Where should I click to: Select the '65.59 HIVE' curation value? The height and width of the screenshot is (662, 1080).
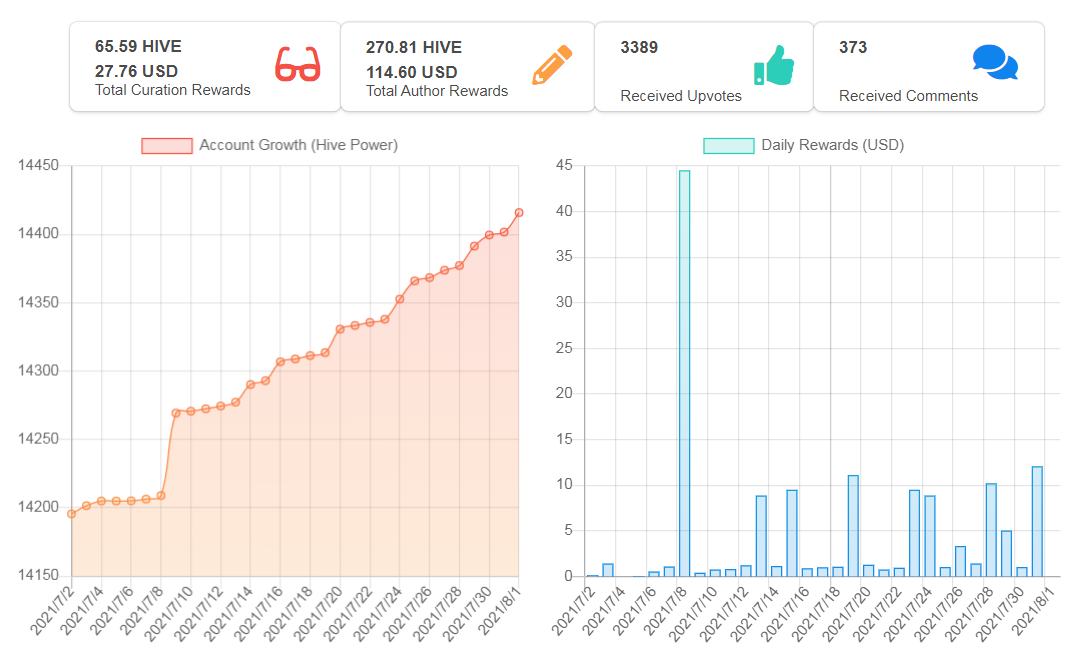point(138,46)
